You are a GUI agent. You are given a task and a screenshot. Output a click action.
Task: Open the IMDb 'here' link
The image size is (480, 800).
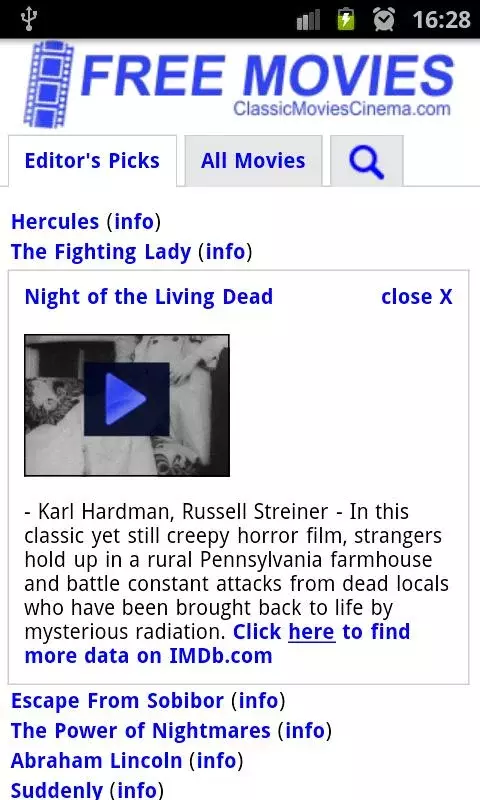312,632
